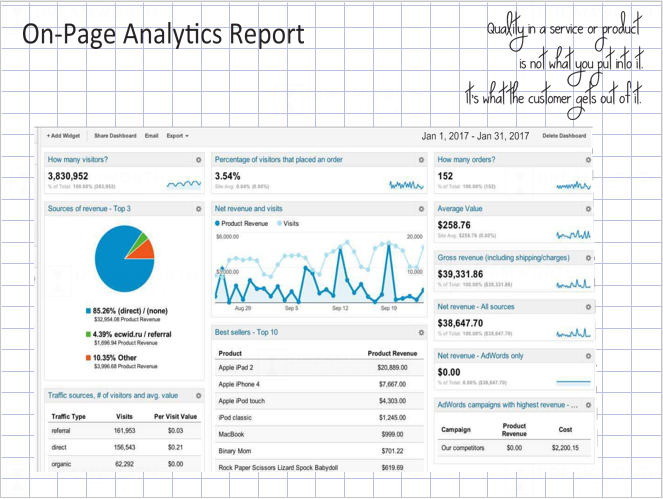This screenshot has height=499, width=663.
Task: Select the Binary Mom row
Action: (x=319, y=451)
